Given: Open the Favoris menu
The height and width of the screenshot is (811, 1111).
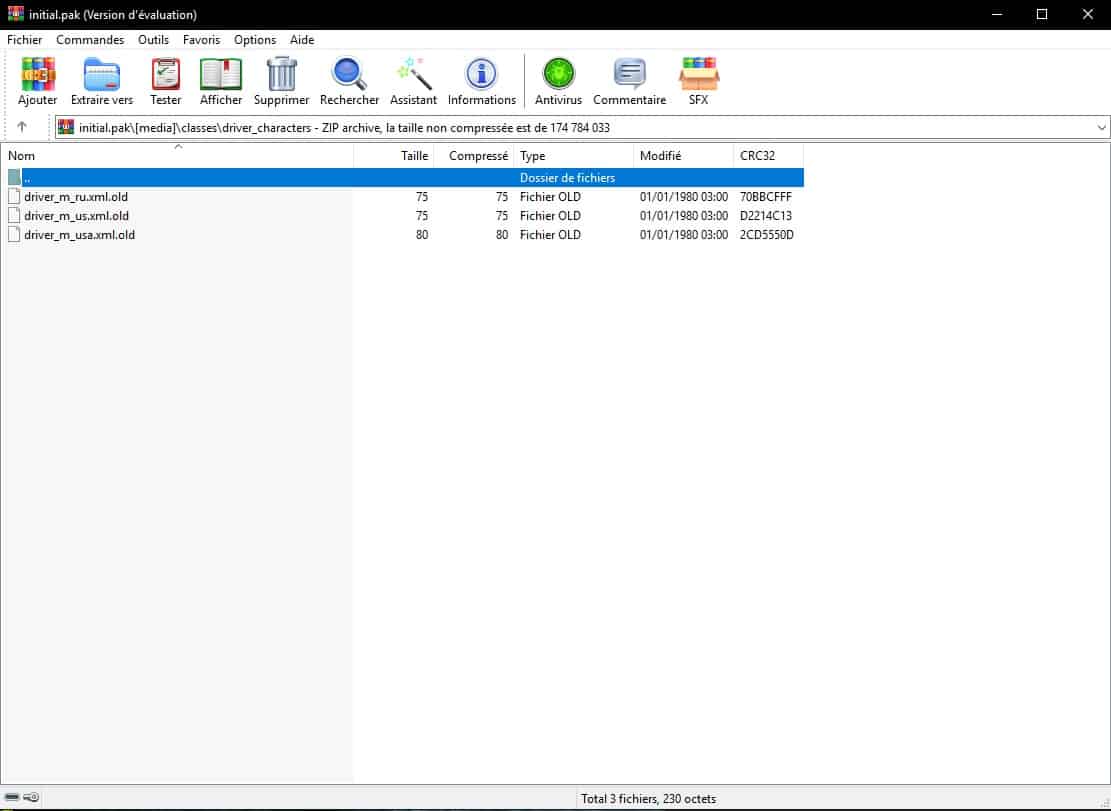Looking at the screenshot, I should click(201, 40).
